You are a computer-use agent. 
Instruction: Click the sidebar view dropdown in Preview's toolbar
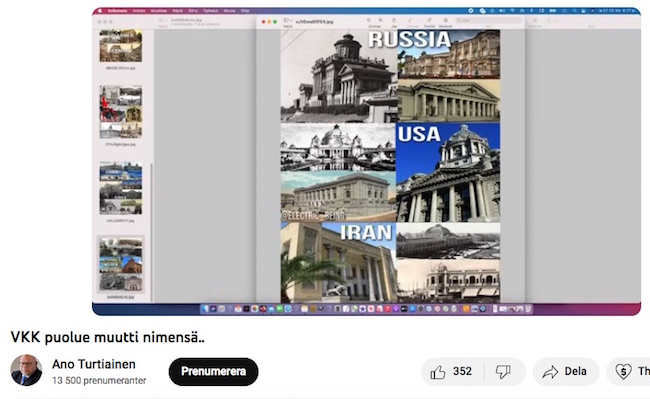[287, 20]
